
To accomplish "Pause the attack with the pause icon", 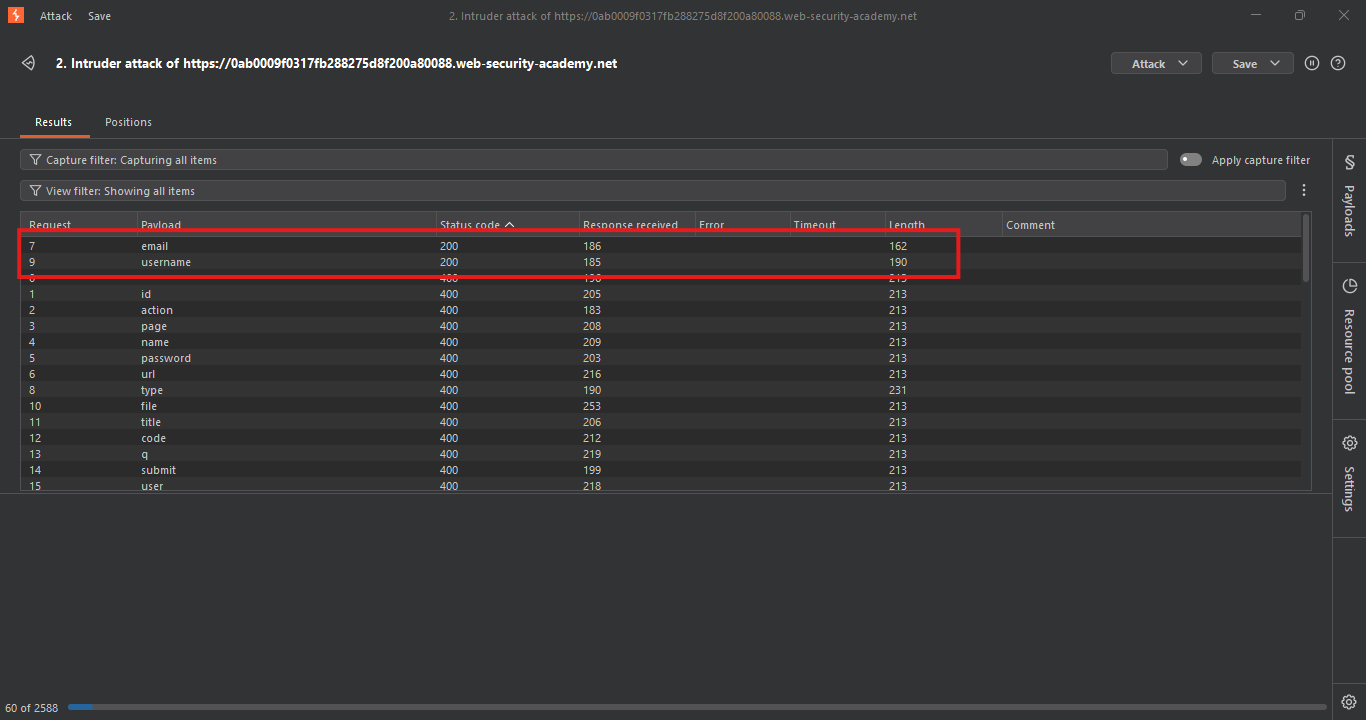I will pos(1312,63).
